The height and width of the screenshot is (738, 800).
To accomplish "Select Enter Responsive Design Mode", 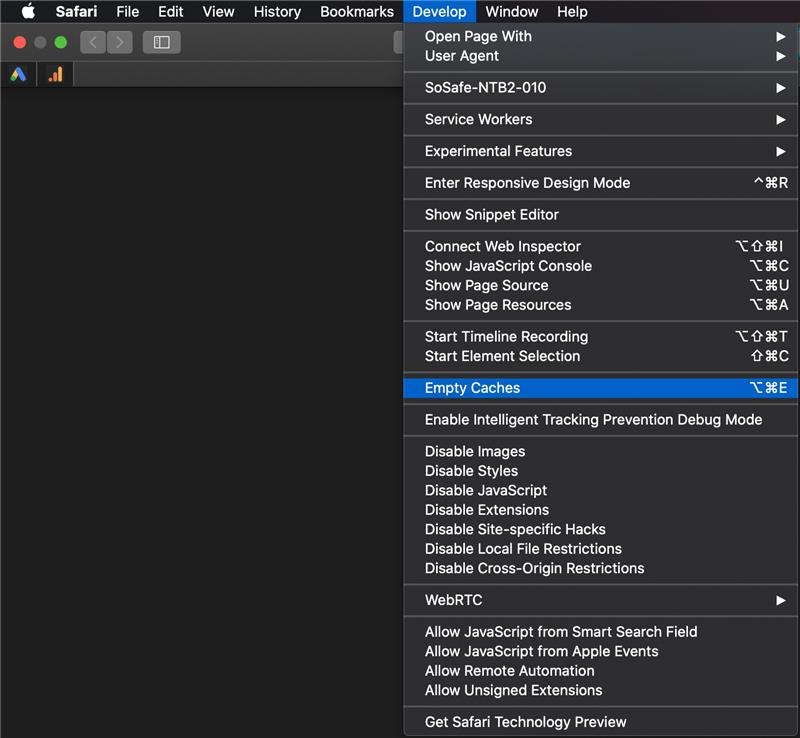I will [x=527, y=183].
